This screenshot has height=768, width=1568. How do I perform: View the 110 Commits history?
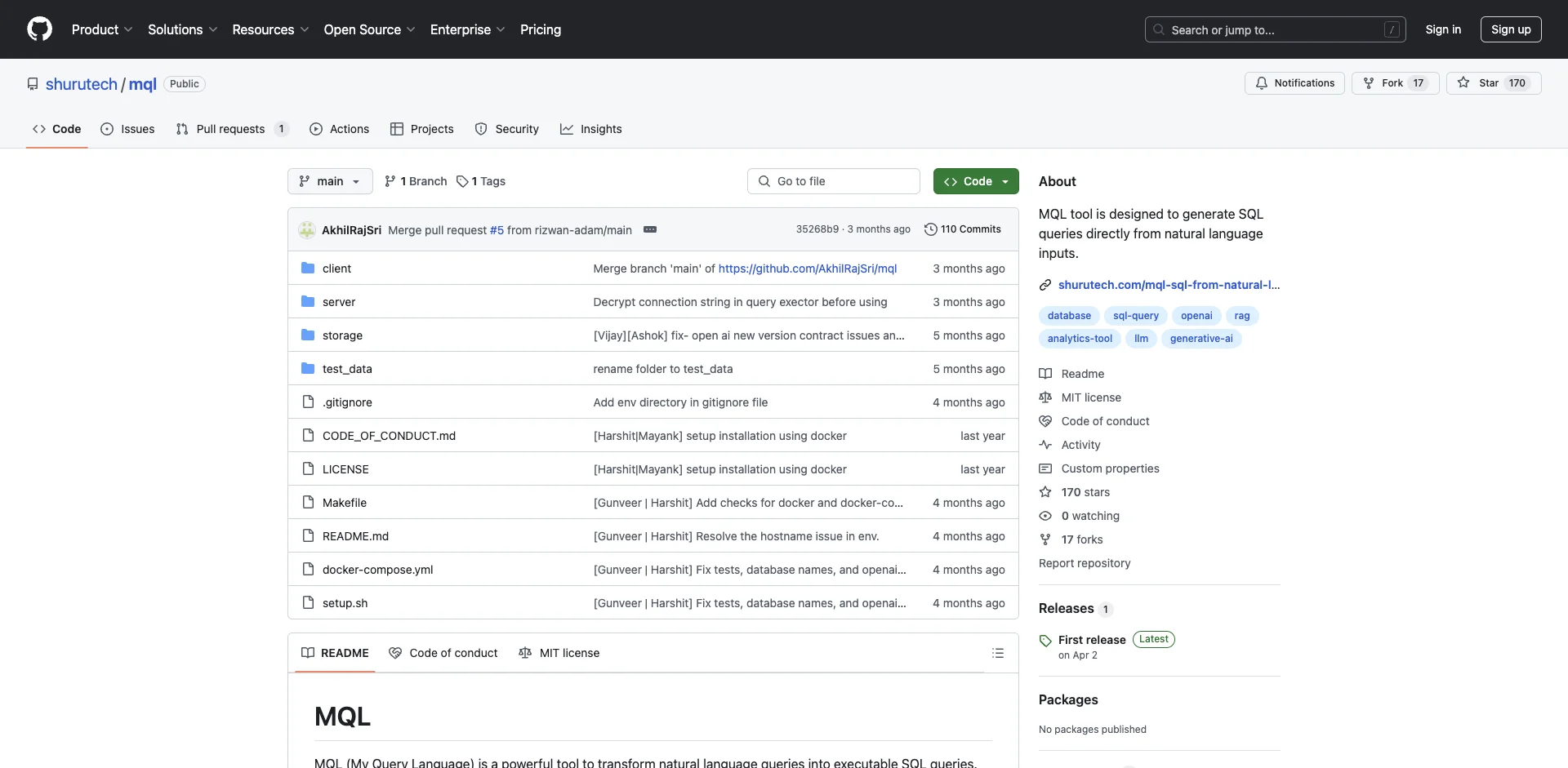[963, 229]
